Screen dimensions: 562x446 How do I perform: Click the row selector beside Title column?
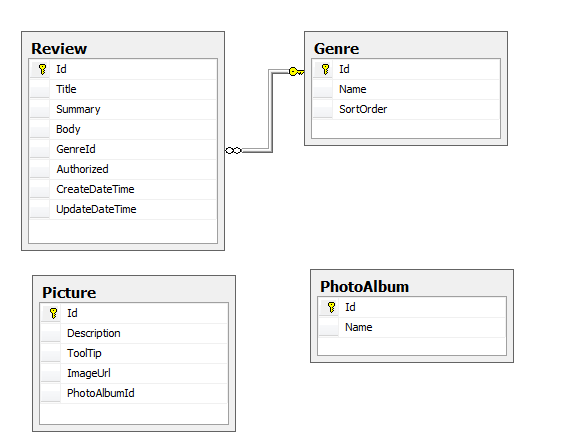pyautogui.click(x=40, y=89)
